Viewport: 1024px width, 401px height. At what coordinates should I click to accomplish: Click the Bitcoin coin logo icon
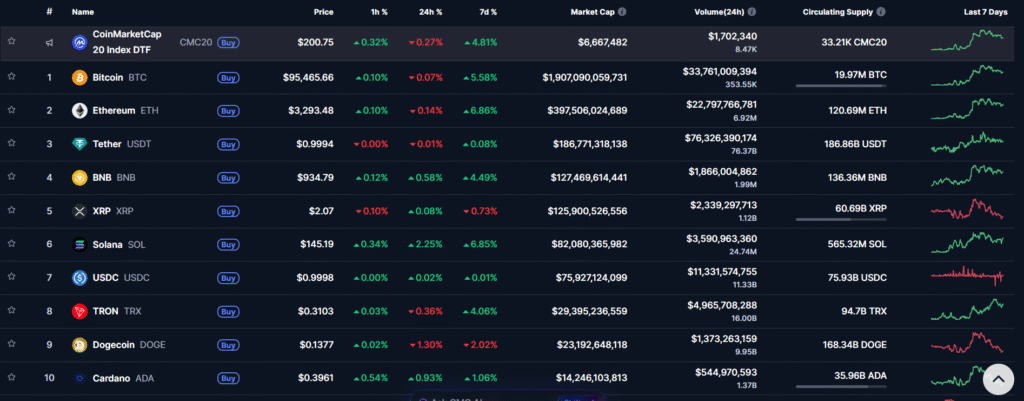[x=79, y=77]
